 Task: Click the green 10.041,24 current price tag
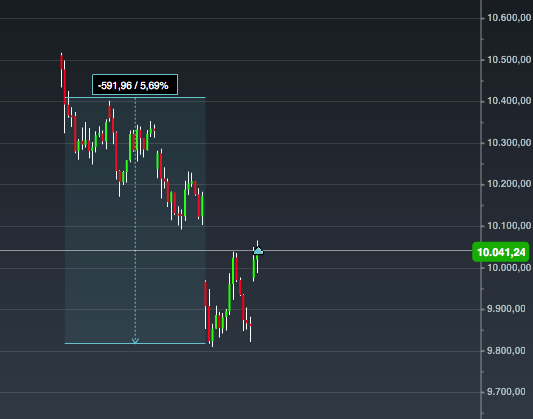(x=500, y=252)
